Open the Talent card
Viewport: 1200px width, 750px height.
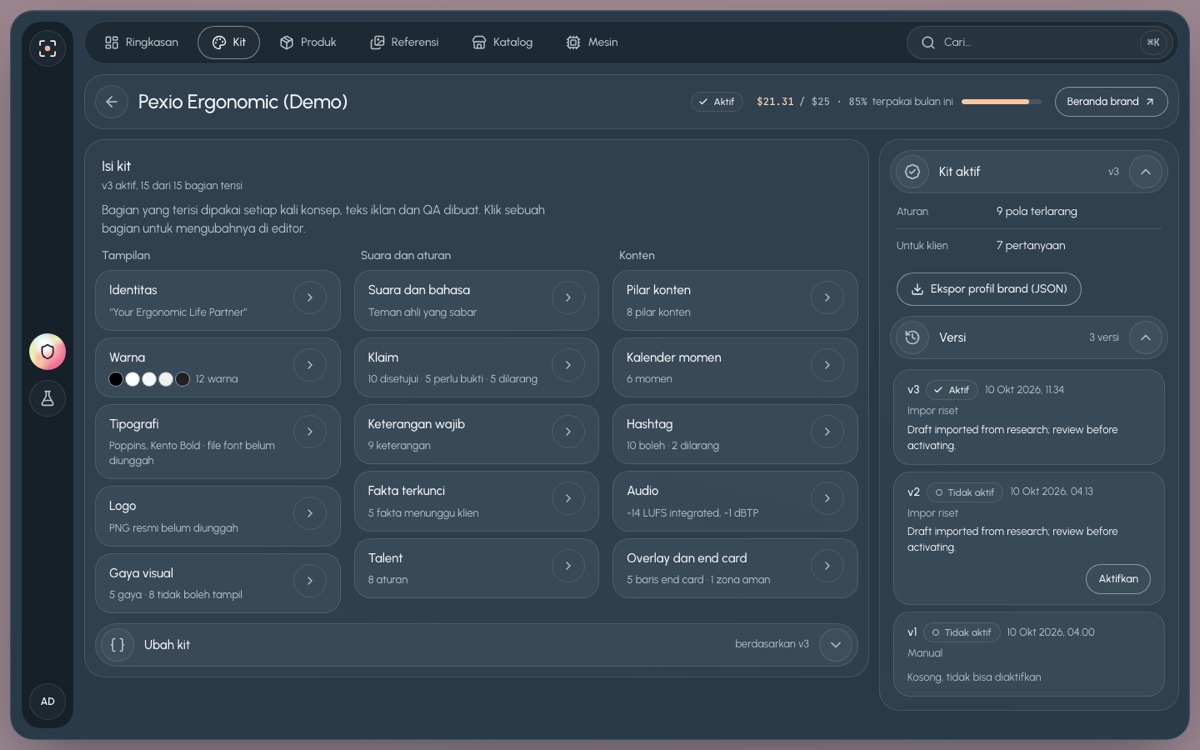pos(477,568)
